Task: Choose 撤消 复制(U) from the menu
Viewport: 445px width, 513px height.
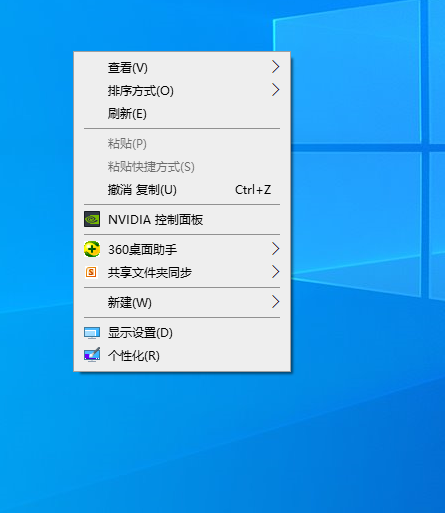Action: coord(182,190)
